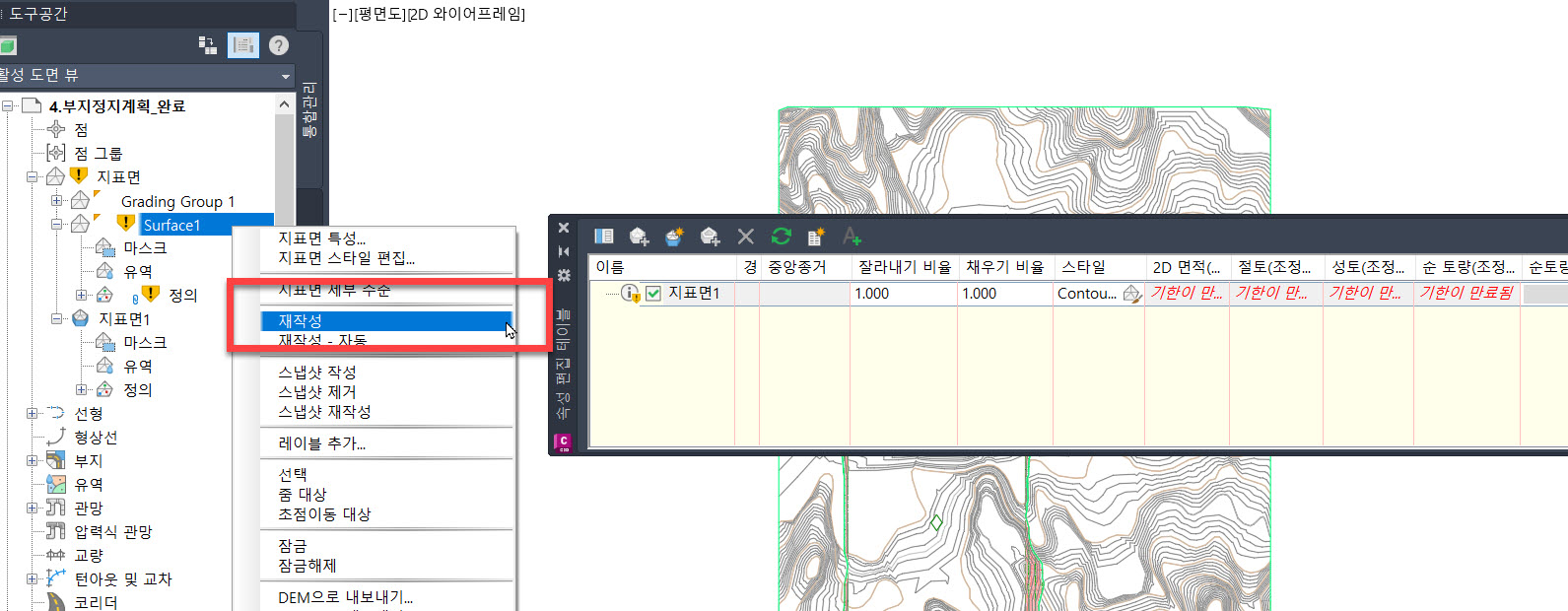Image resolution: width=1568 pixels, height=611 pixels.
Task: Open the 활성 도면 뷰 dropdown
Action: coord(286,76)
